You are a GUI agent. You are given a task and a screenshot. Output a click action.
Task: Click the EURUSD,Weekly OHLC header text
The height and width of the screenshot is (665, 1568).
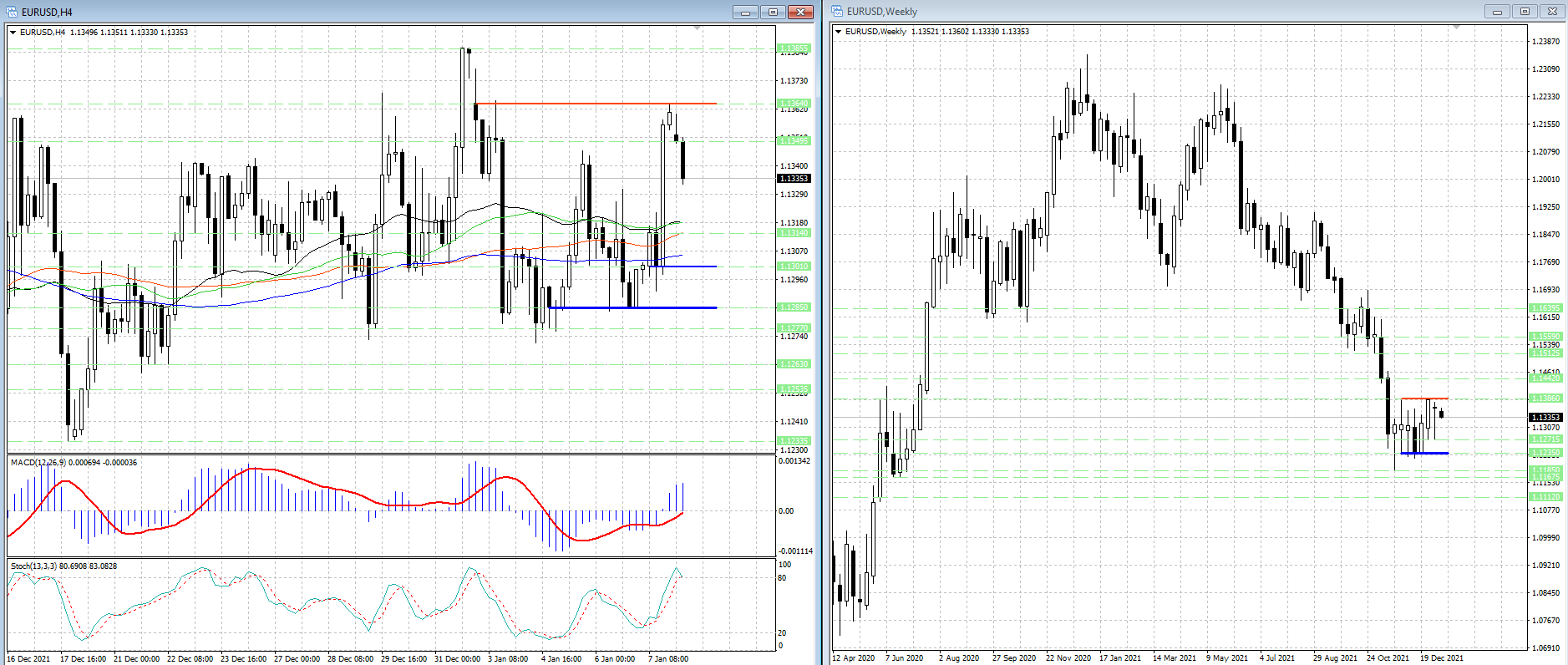(x=937, y=32)
